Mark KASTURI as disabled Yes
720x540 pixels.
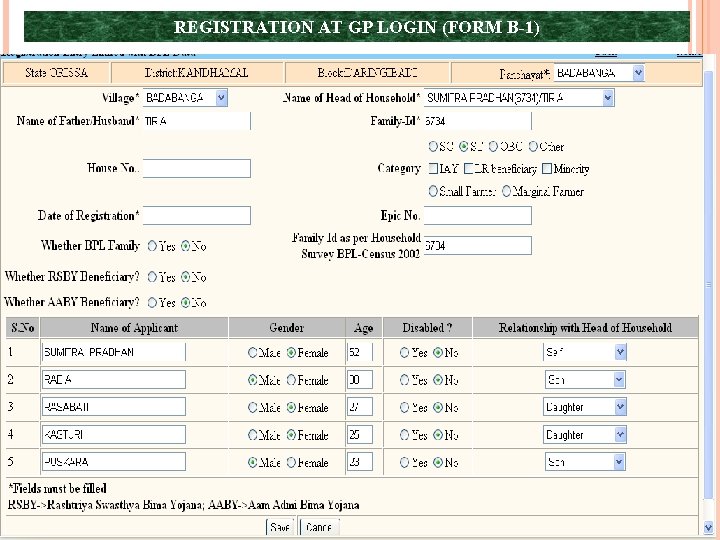(405, 435)
